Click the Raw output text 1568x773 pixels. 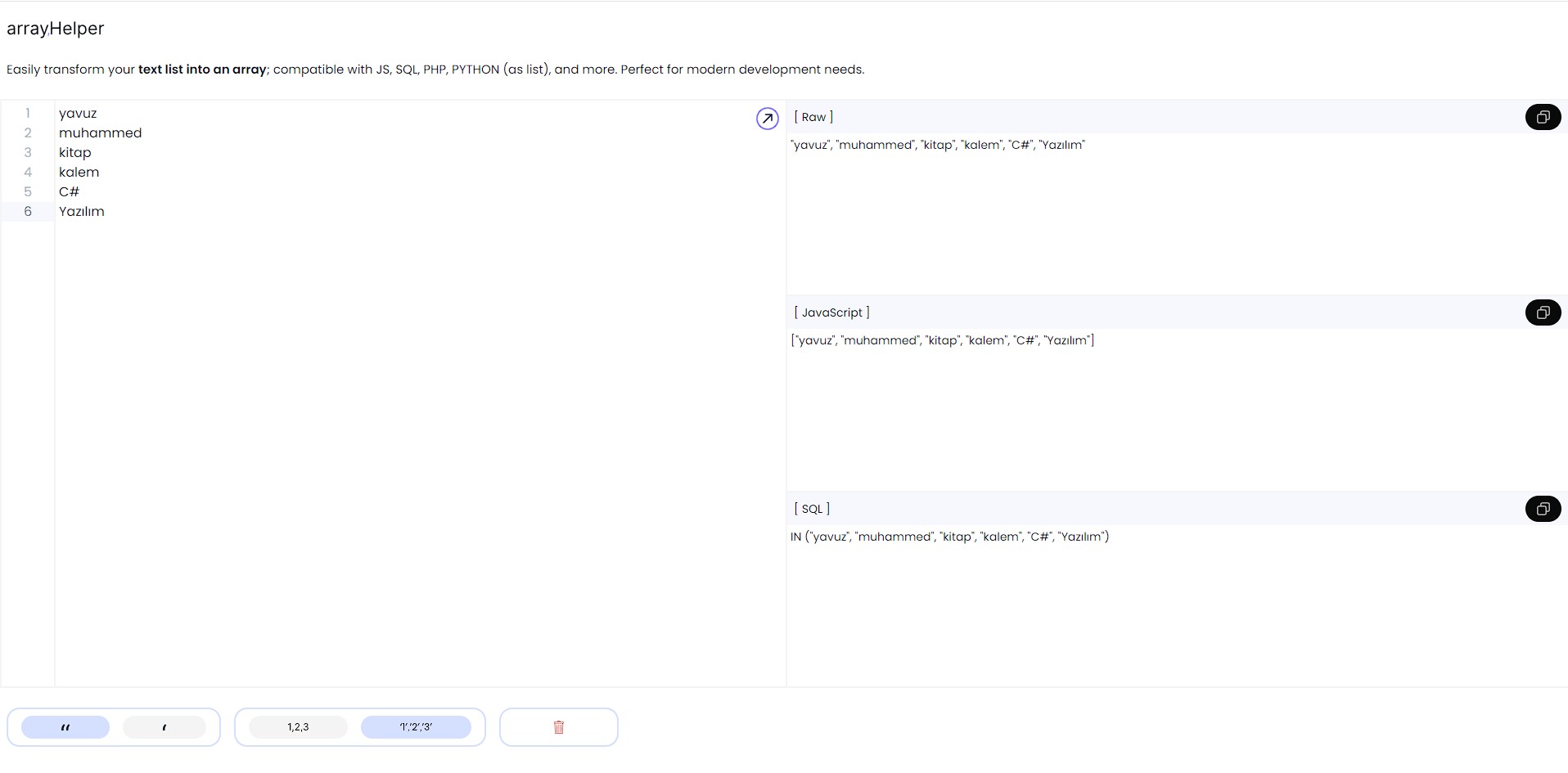coord(938,145)
